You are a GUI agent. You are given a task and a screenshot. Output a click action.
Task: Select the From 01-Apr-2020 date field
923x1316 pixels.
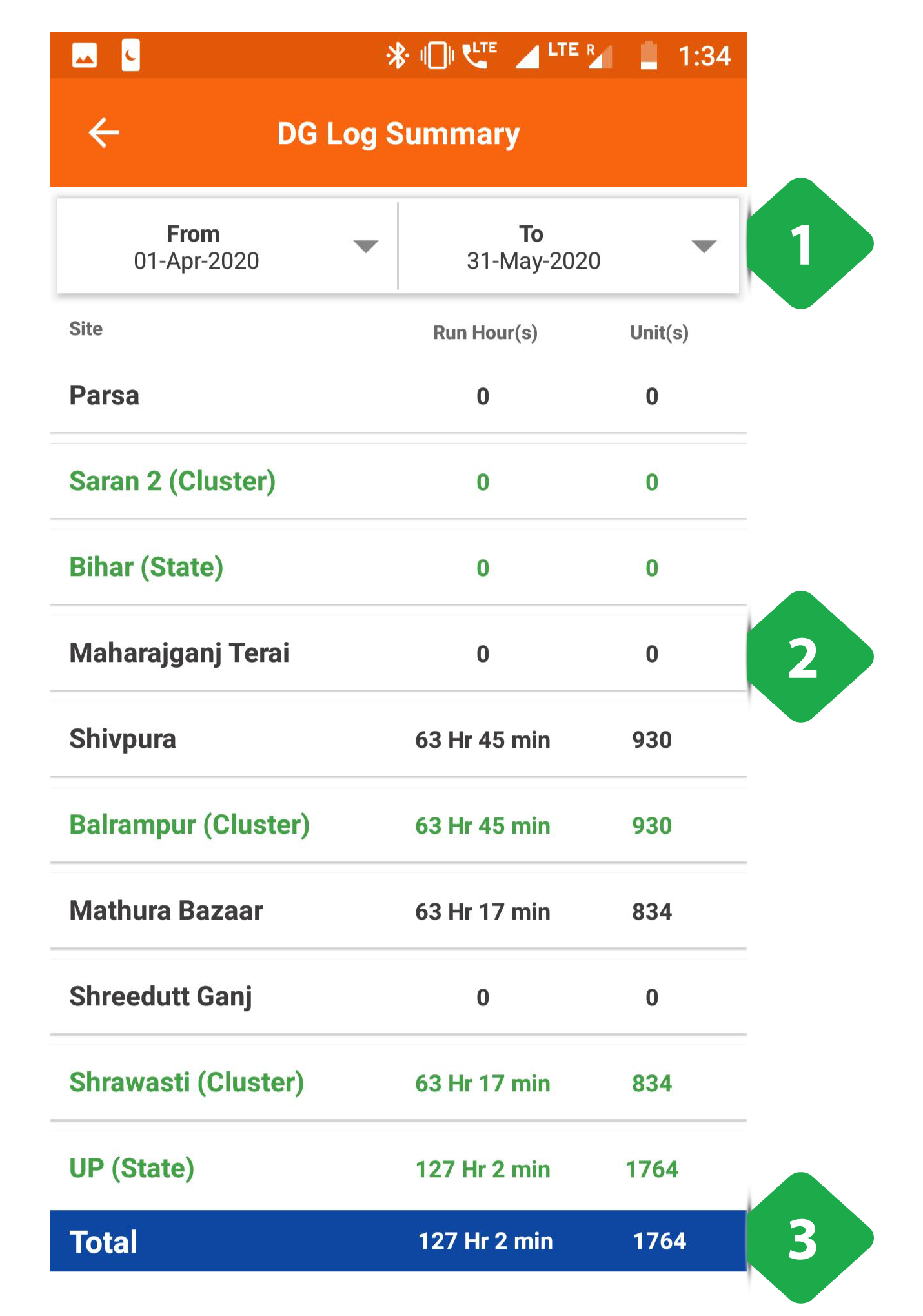click(227, 246)
